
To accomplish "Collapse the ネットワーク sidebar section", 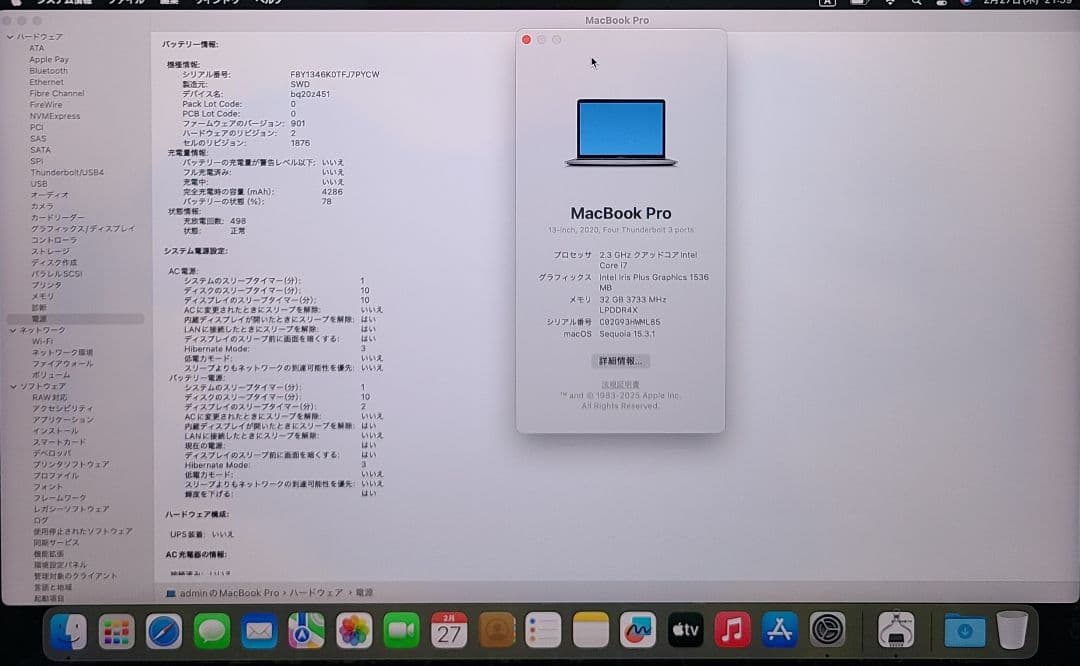I will point(12,331).
